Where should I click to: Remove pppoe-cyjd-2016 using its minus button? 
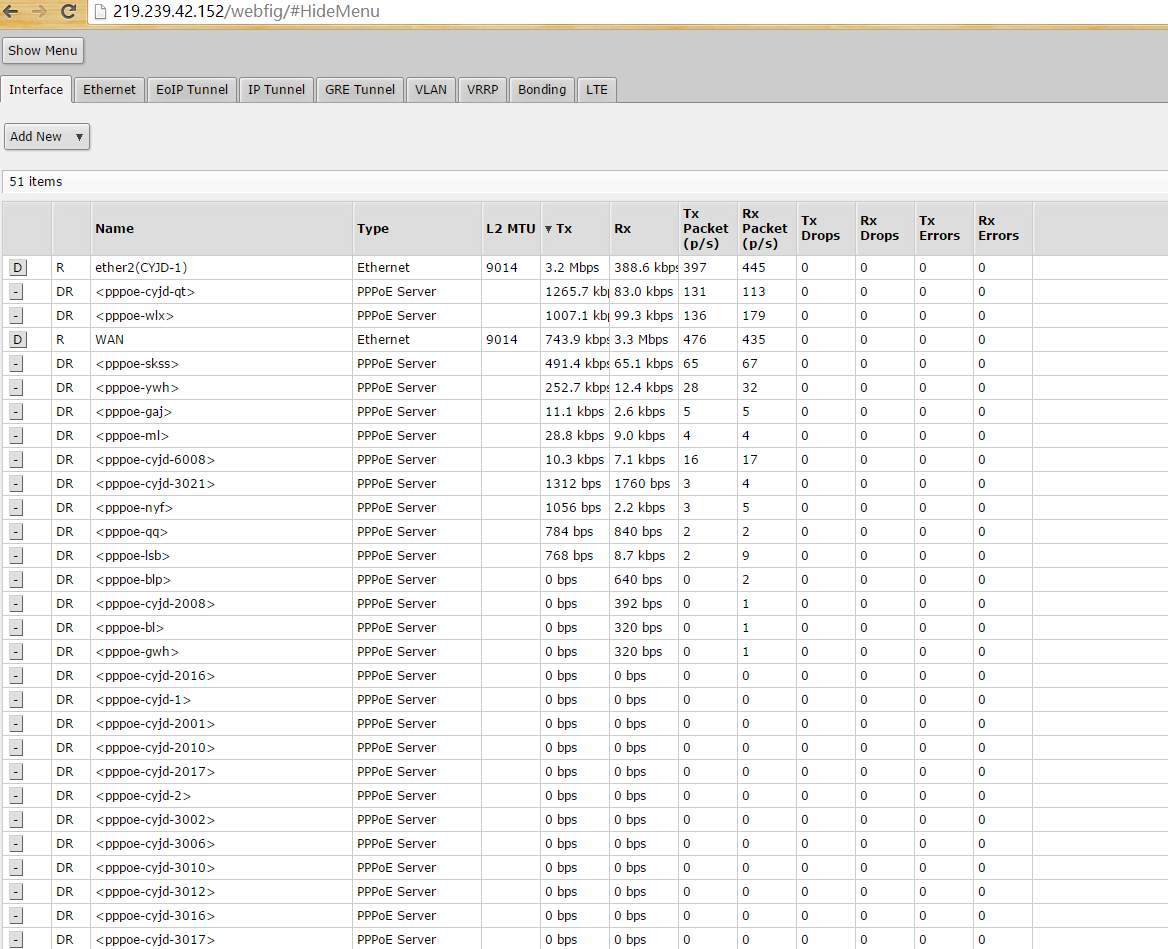[16, 676]
